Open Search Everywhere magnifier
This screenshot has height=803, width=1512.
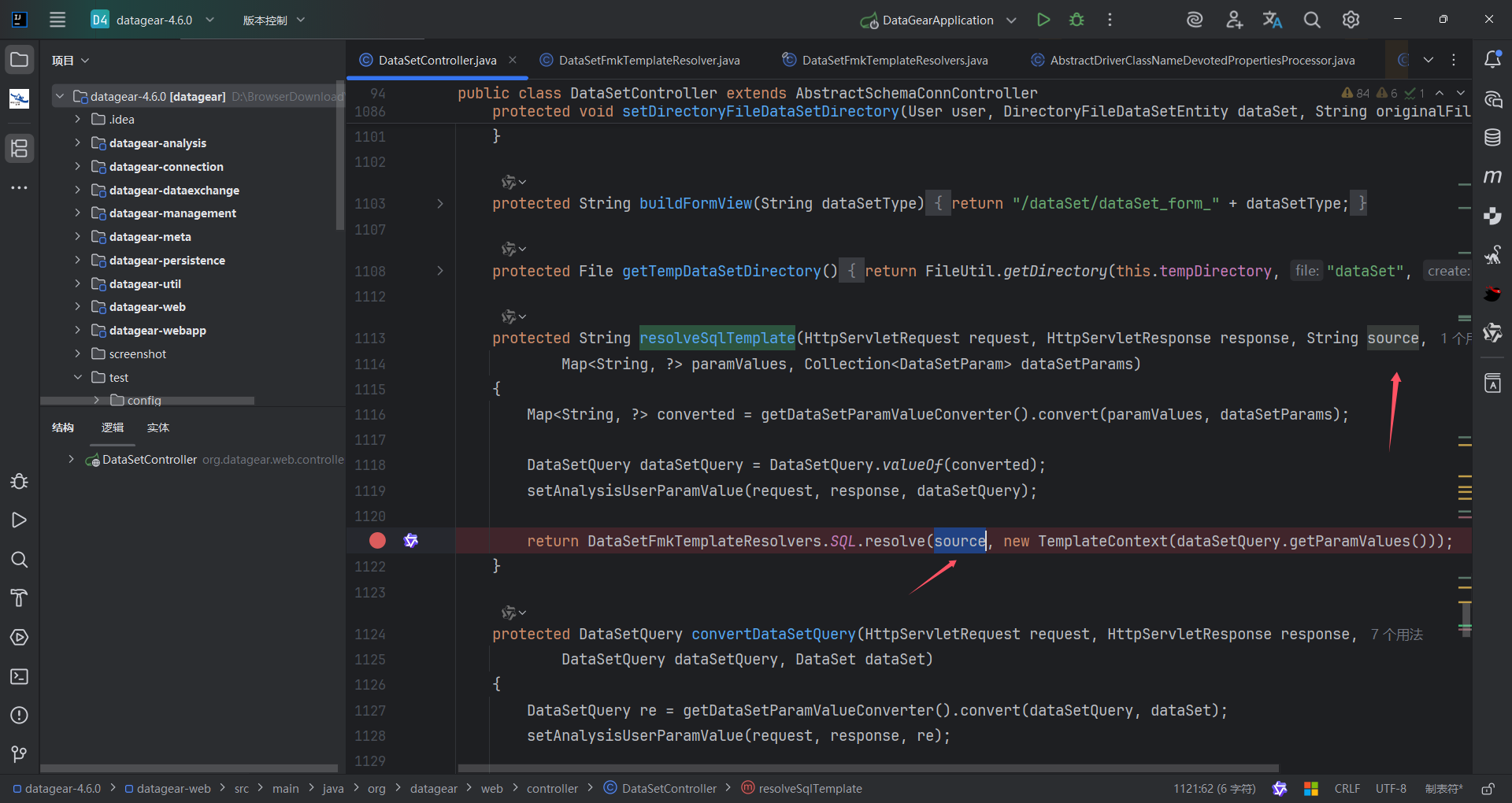coord(1312,20)
